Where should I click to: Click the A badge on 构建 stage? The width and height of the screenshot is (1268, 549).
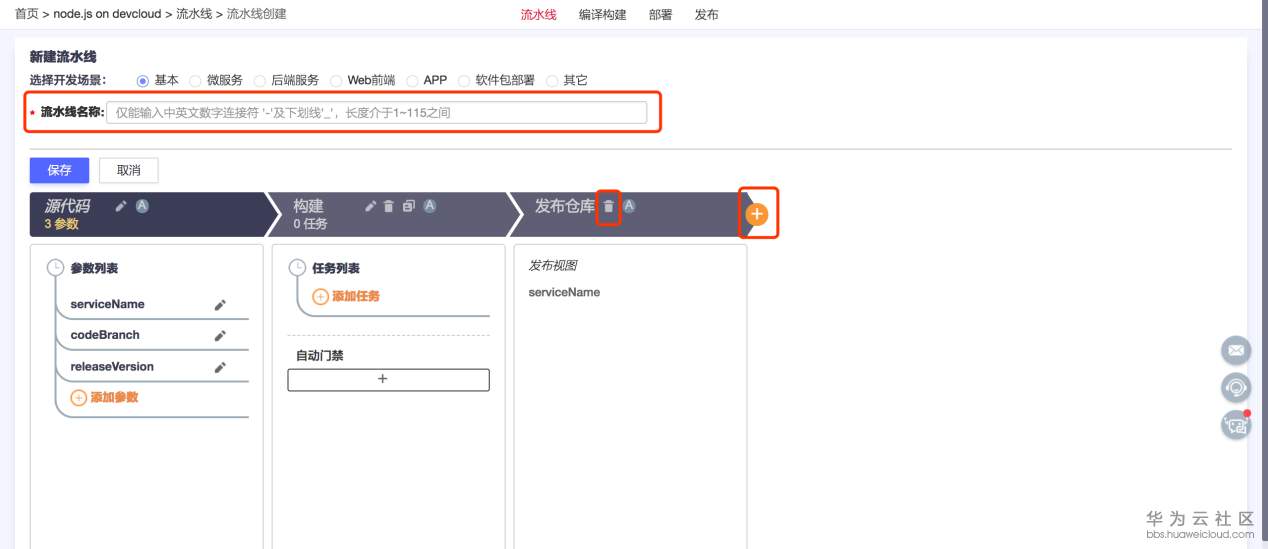click(x=429, y=206)
